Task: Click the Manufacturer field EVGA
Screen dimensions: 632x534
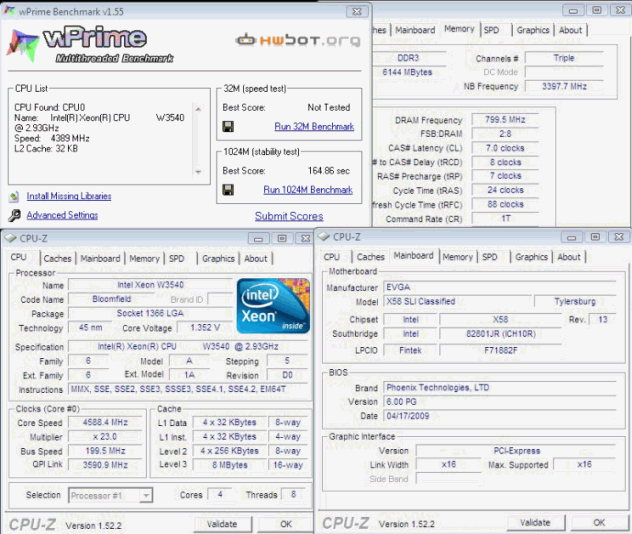Action: (x=500, y=287)
